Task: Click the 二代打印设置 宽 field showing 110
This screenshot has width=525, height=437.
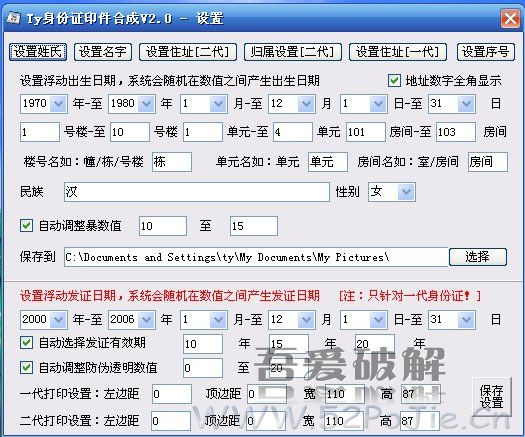Action: coord(344,421)
